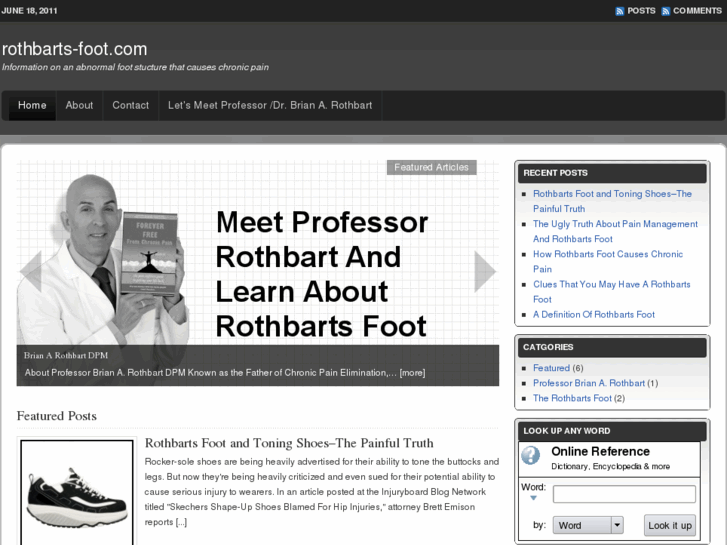The height and width of the screenshot is (545, 727).
Task: Click the [...] excerpt continuation link
Action: click(x=181, y=522)
